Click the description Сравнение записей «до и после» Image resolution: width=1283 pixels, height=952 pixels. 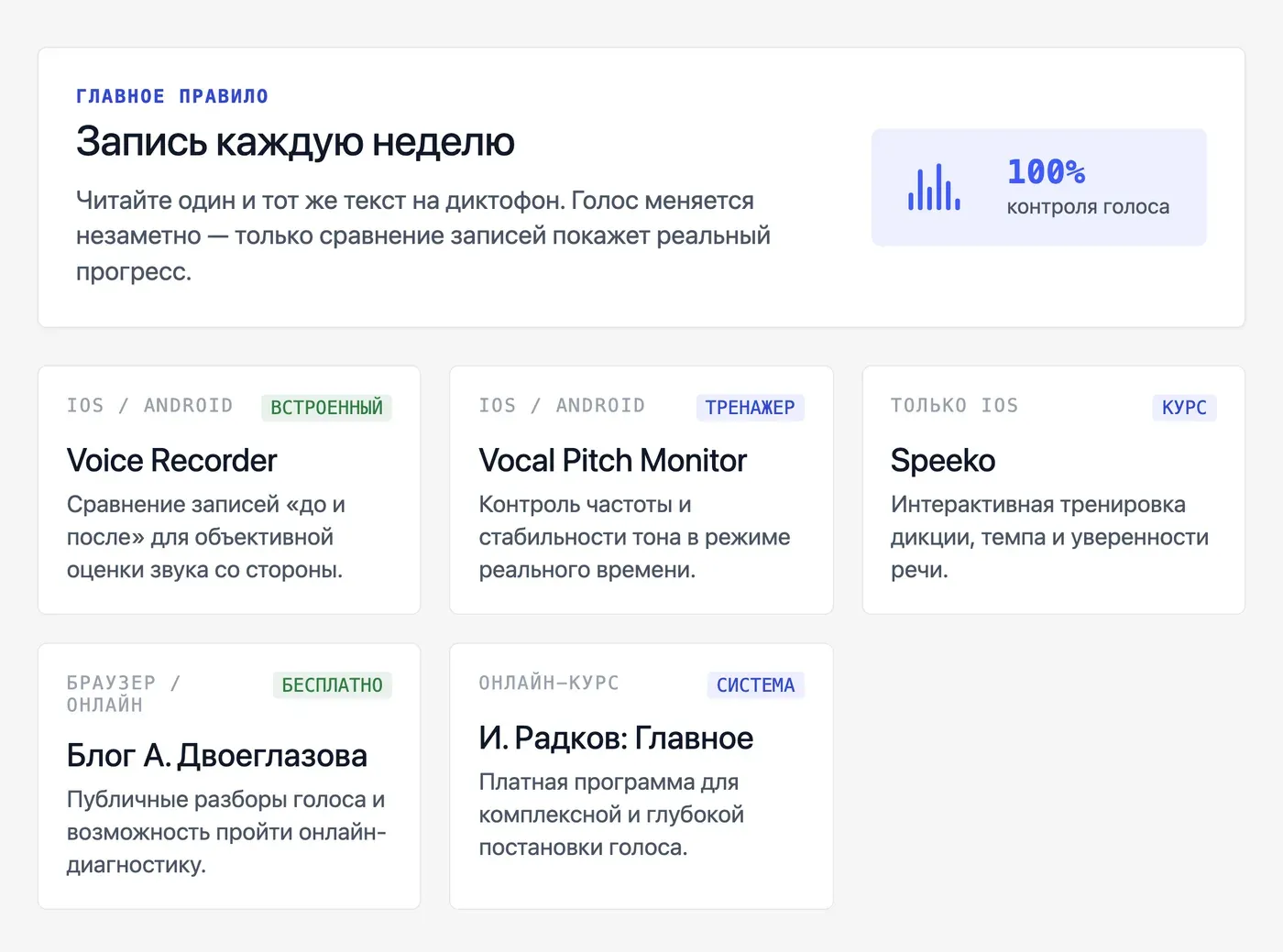point(206,538)
